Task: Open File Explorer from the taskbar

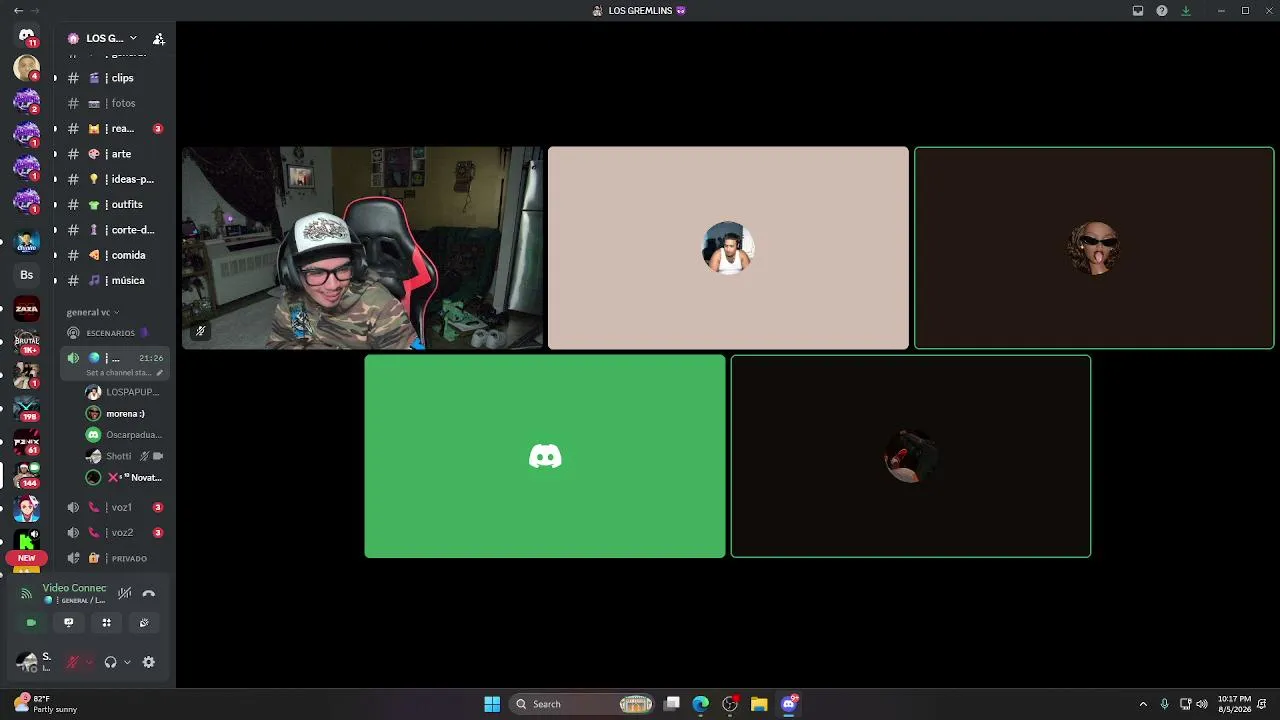Action: coord(759,704)
